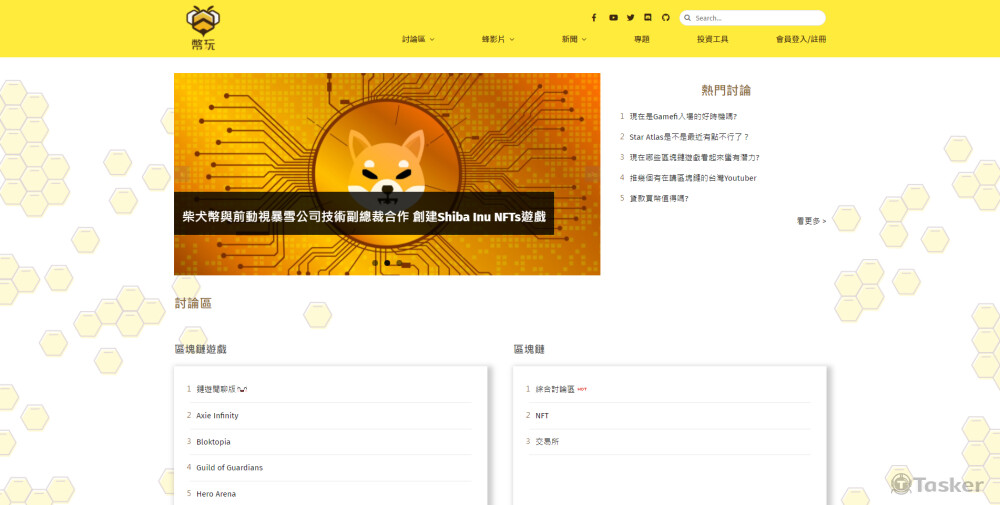Open the 投資工具 menu item
The image size is (1000, 505).
coord(712,39)
